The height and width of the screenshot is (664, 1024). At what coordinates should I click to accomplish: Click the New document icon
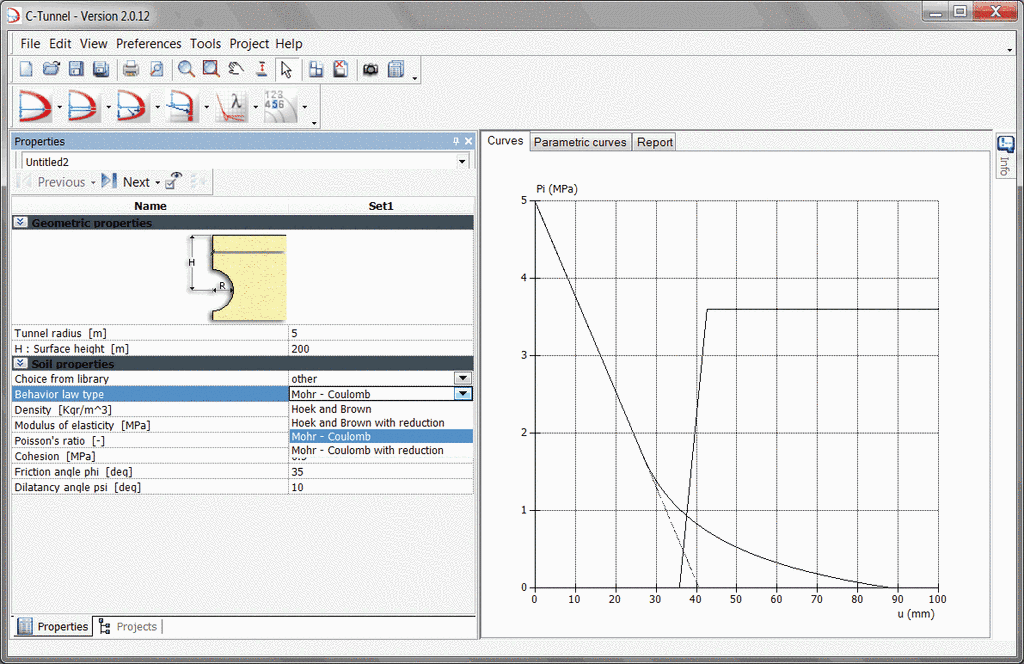(x=26, y=69)
